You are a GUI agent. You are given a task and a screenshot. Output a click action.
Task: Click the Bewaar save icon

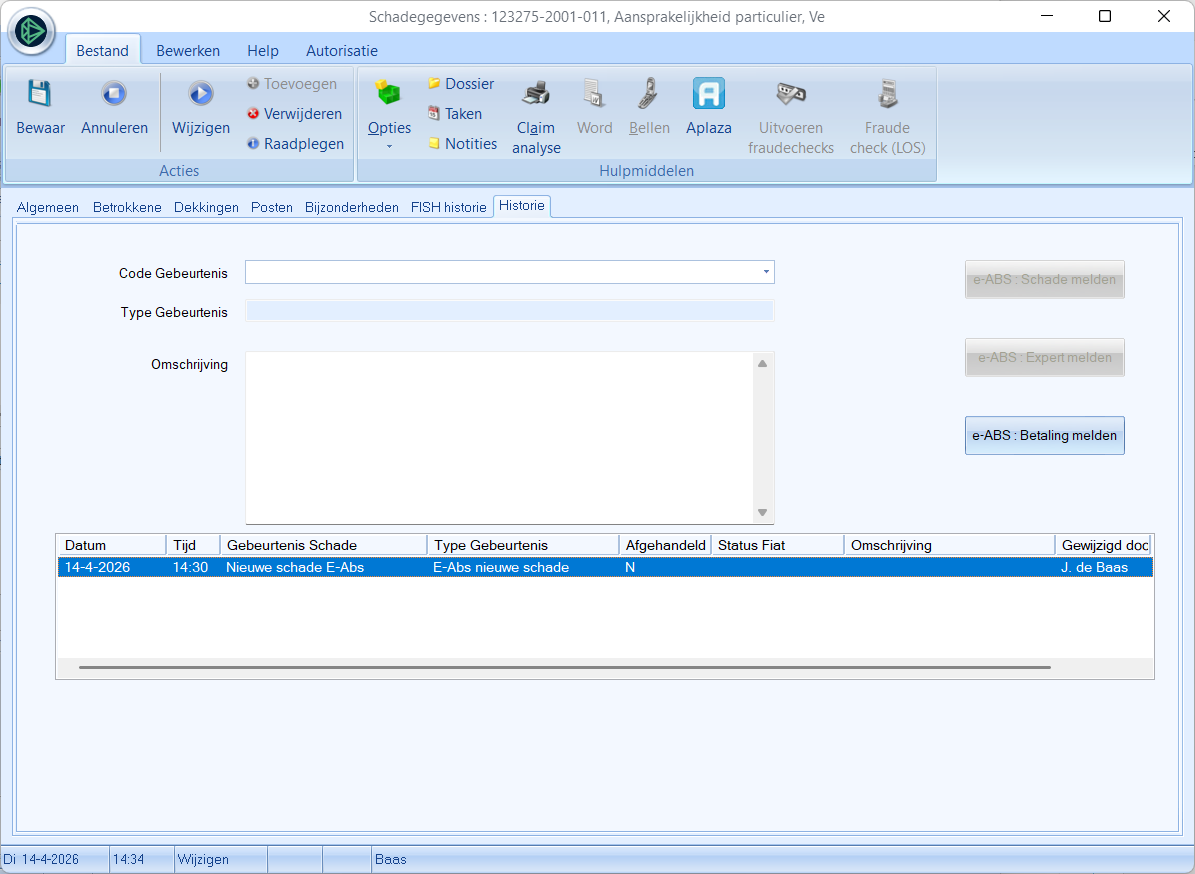(x=40, y=94)
